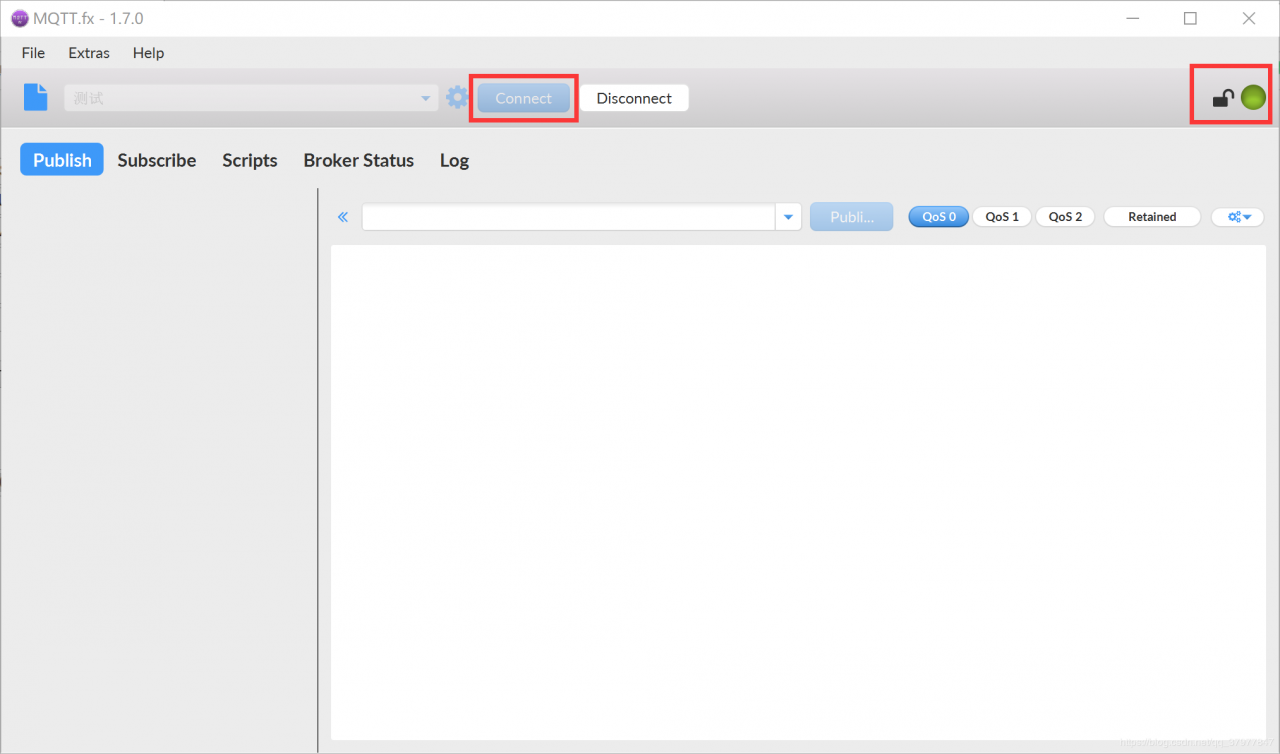The width and height of the screenshot is (1280, 754).
Task: Click the green connection status indicator
Action: pos(1253,97)
